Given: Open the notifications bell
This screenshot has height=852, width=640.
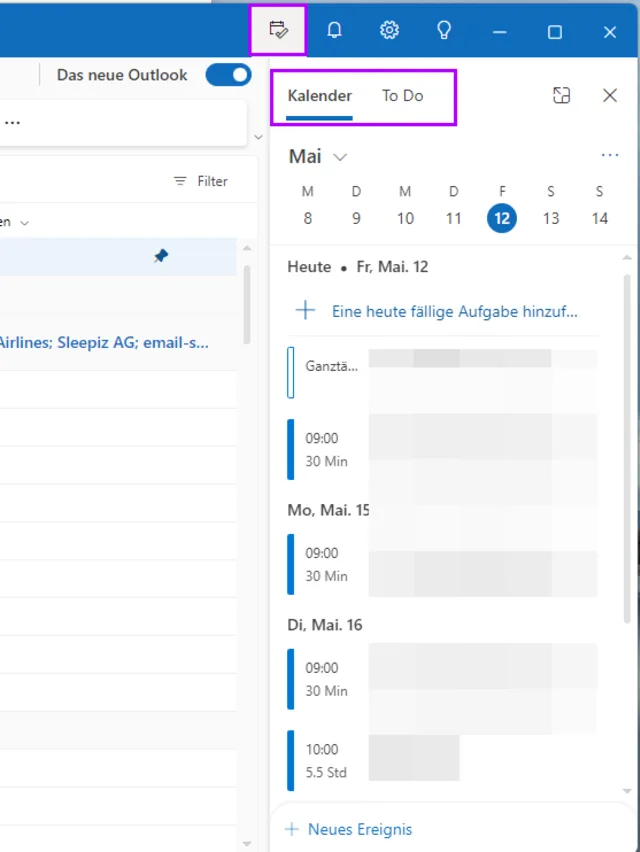Looking at the screenshot, I should (334, 31).
